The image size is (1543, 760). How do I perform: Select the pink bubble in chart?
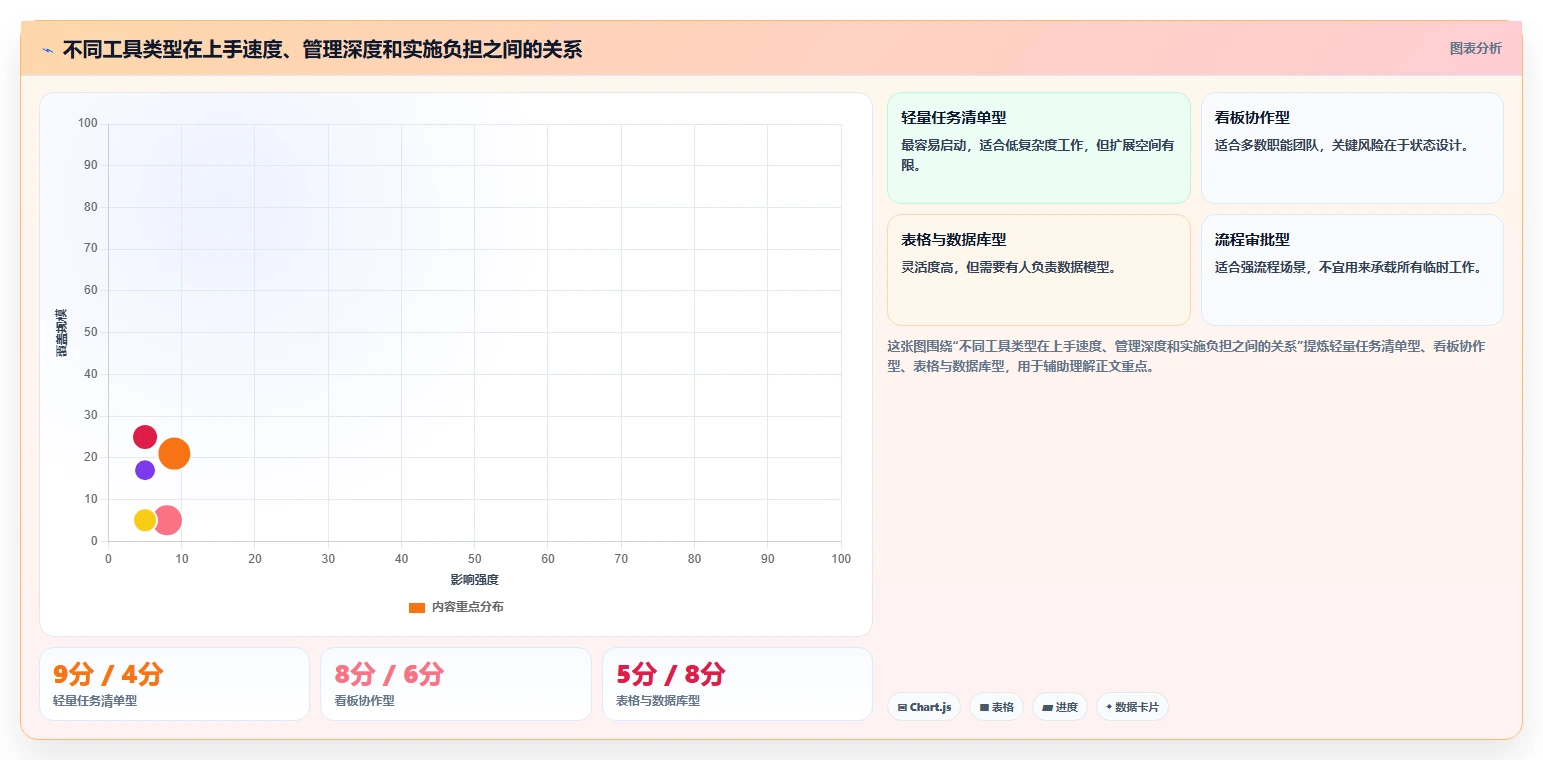click(167, 520)
